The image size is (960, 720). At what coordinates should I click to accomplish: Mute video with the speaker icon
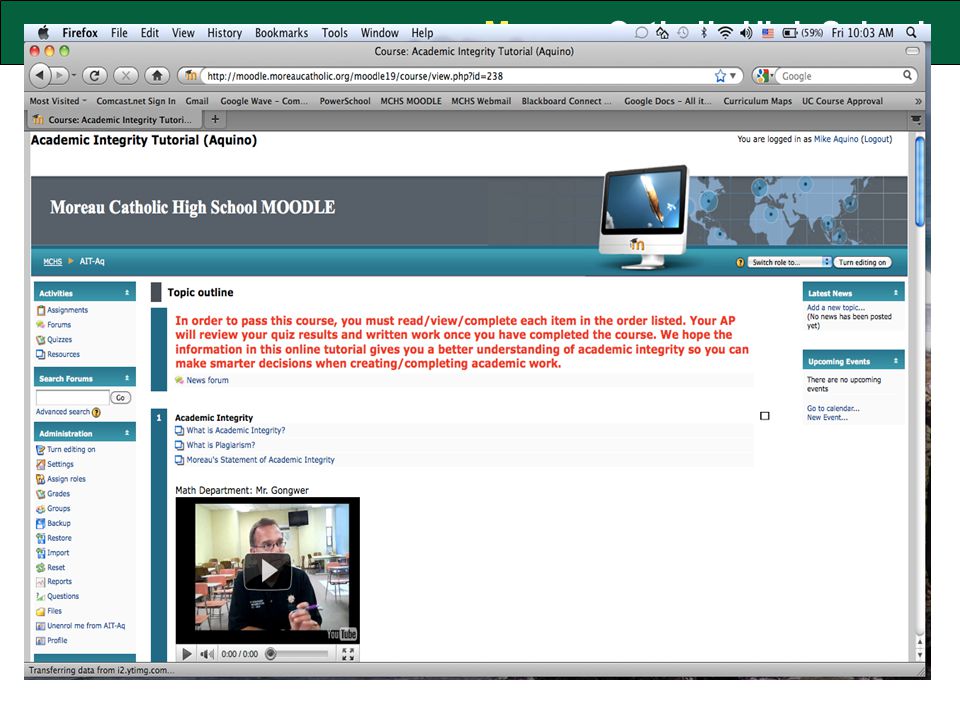tap(207, 654)
